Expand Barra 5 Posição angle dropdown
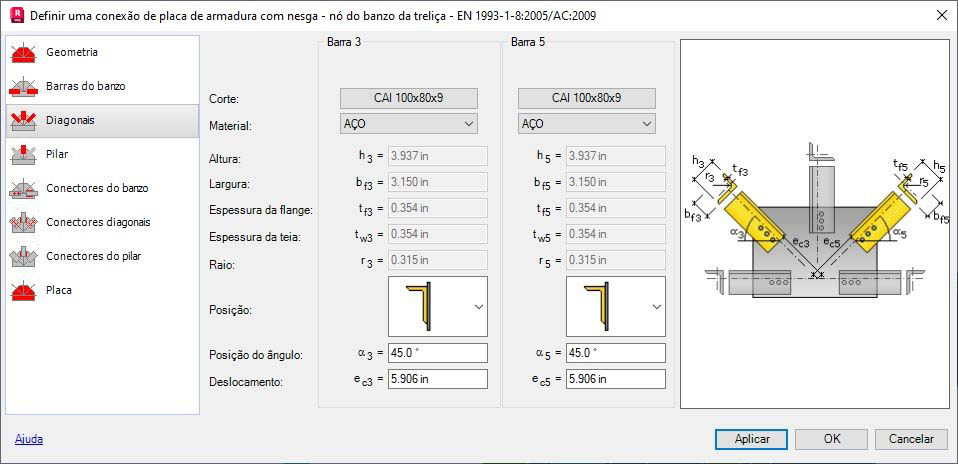 616,306
